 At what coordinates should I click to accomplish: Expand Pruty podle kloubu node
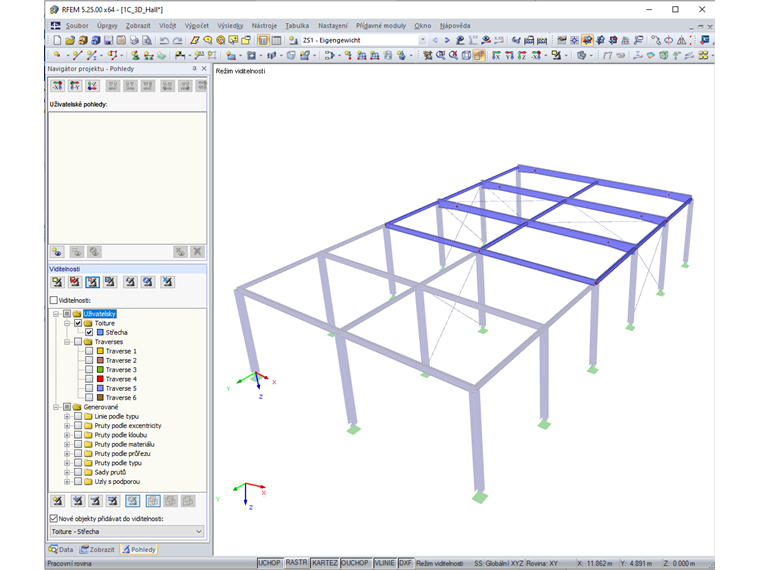pyautogui.click(x=67, y=435)
